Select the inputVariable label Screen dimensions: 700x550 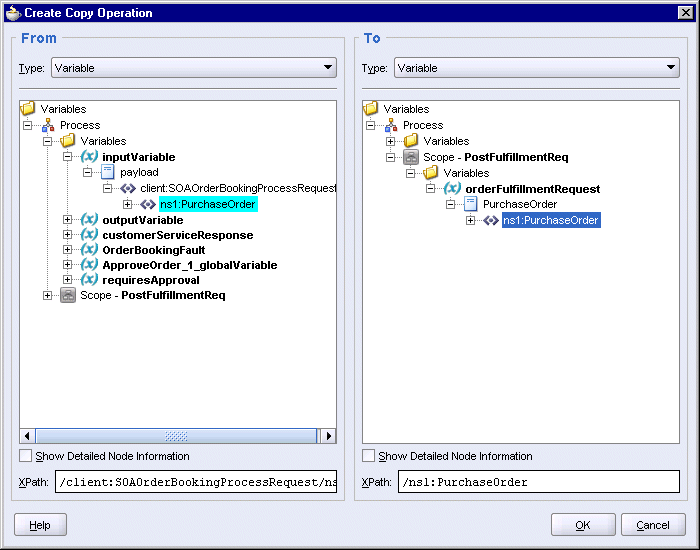139,157
